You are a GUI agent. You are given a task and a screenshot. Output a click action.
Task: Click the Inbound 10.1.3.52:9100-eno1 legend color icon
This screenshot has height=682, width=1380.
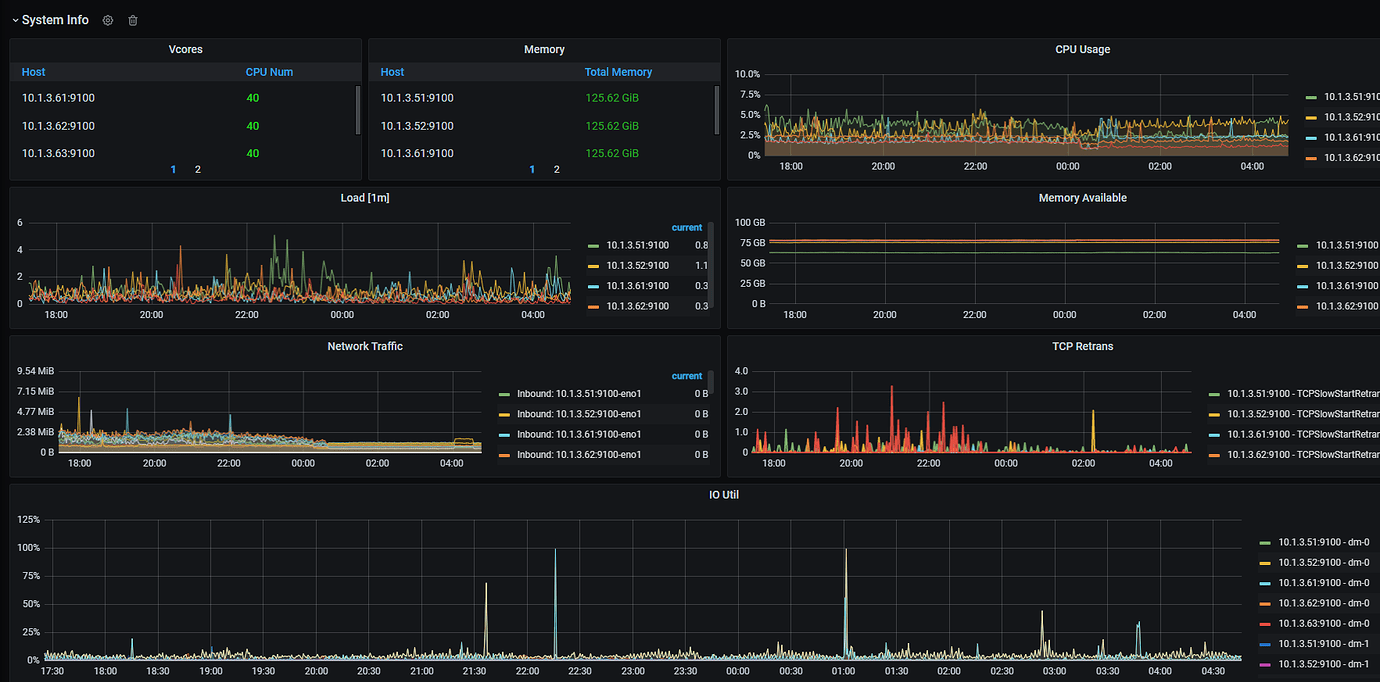(x=504, y=414)
